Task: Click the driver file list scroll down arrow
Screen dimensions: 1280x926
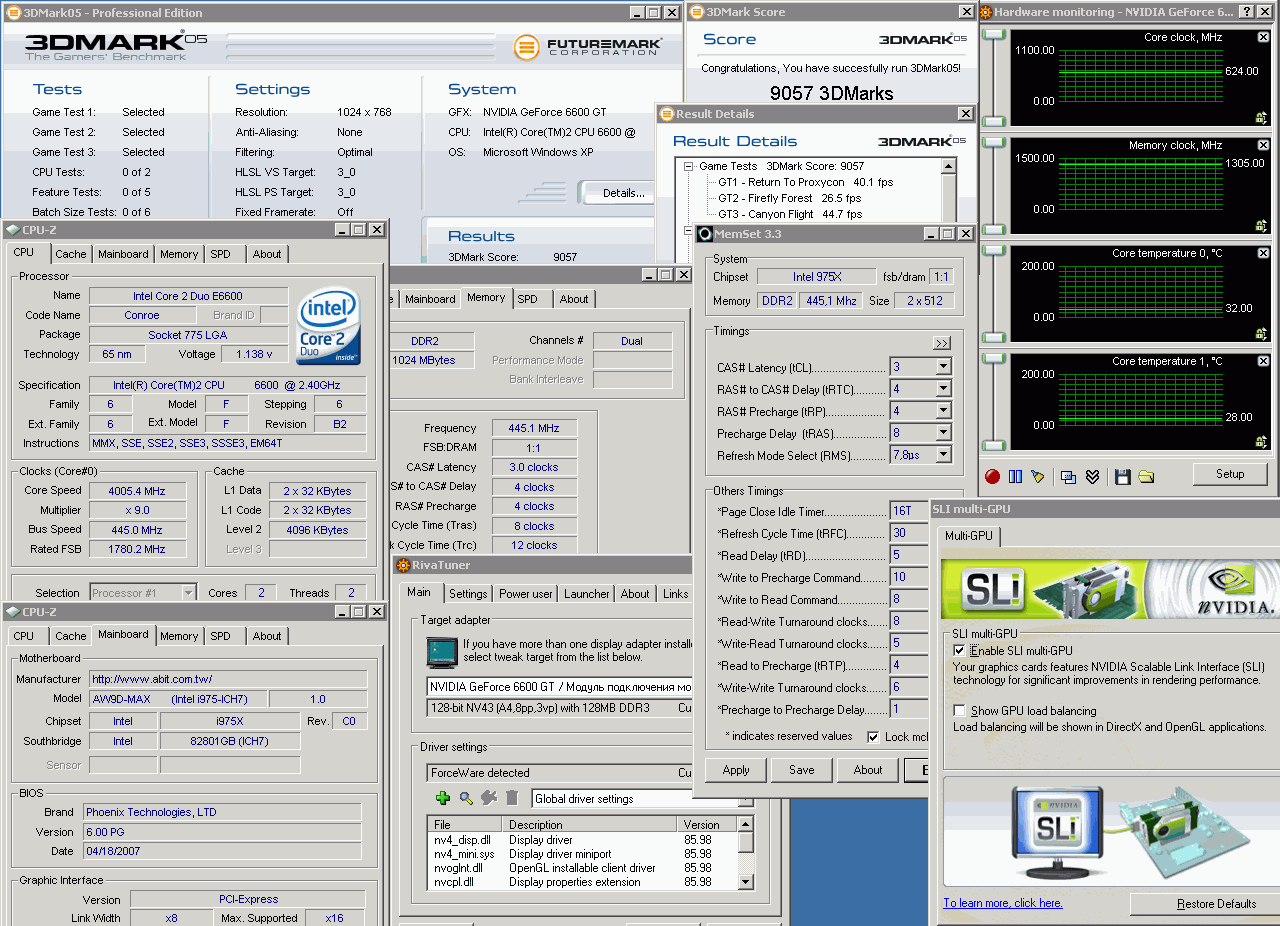Action: 746,882
